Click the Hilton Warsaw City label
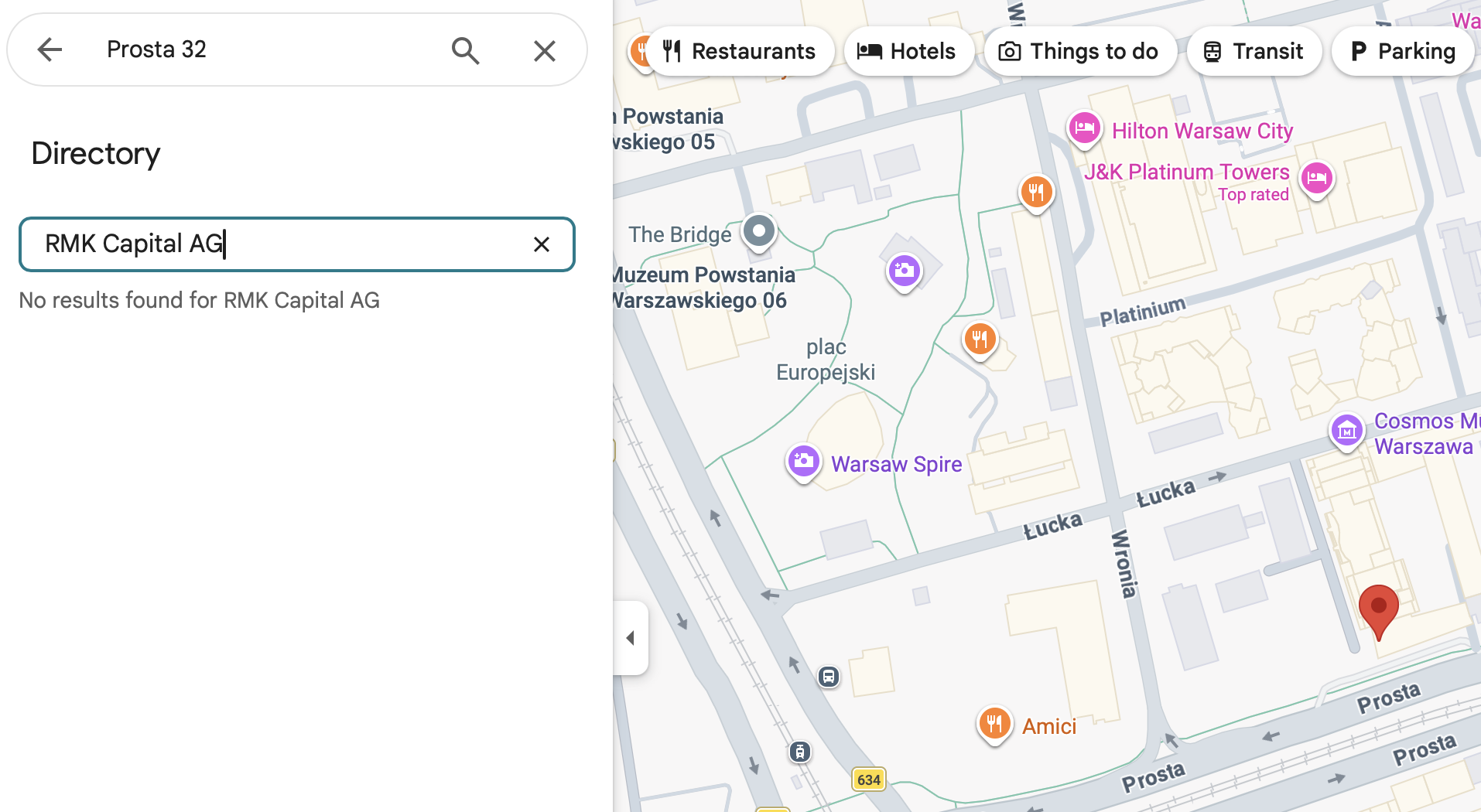Image resolution: width=1481 pixels, height=812 pixels. click(1202, 131)
